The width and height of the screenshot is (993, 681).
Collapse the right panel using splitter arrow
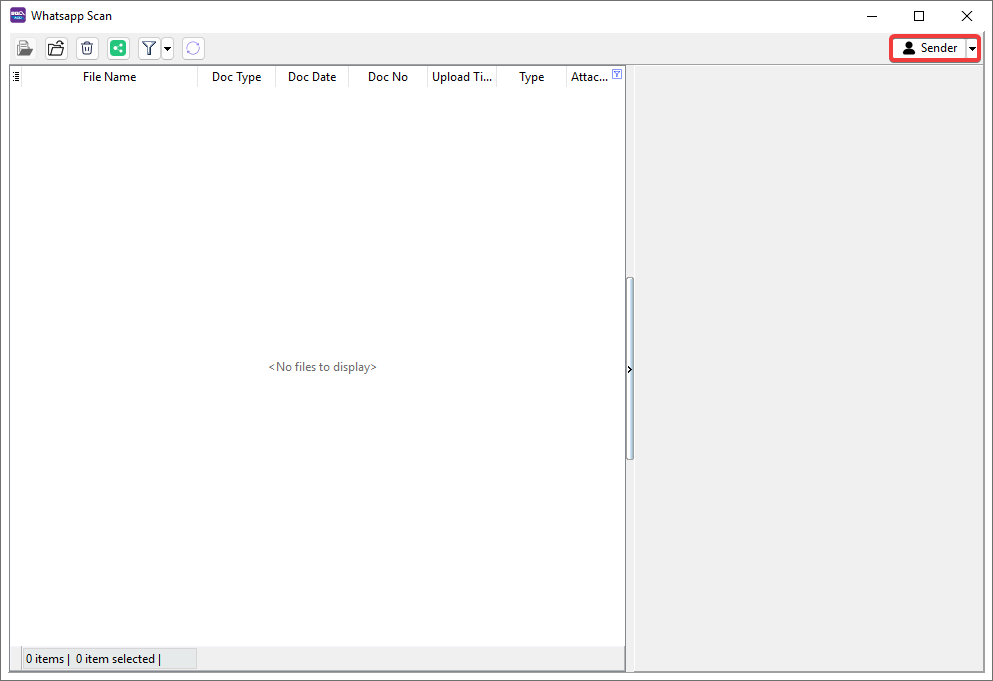(629, 369)
